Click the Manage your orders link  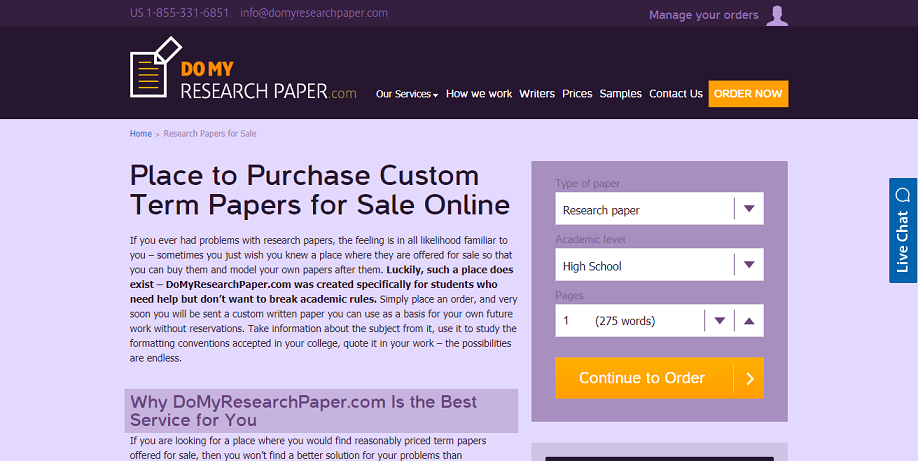tap(704, 15)
